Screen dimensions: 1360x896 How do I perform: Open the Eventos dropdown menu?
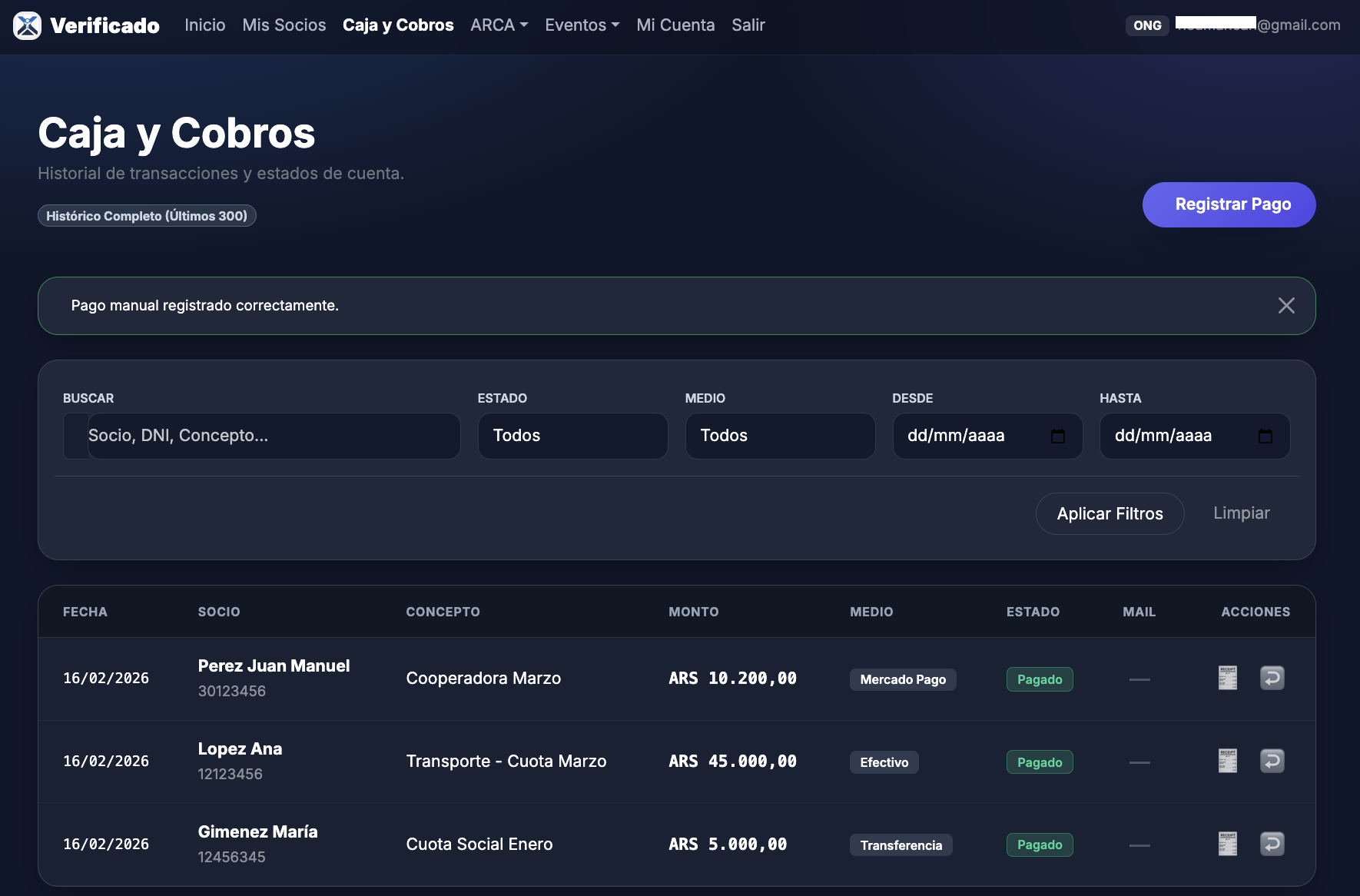[x=582, y=25]
